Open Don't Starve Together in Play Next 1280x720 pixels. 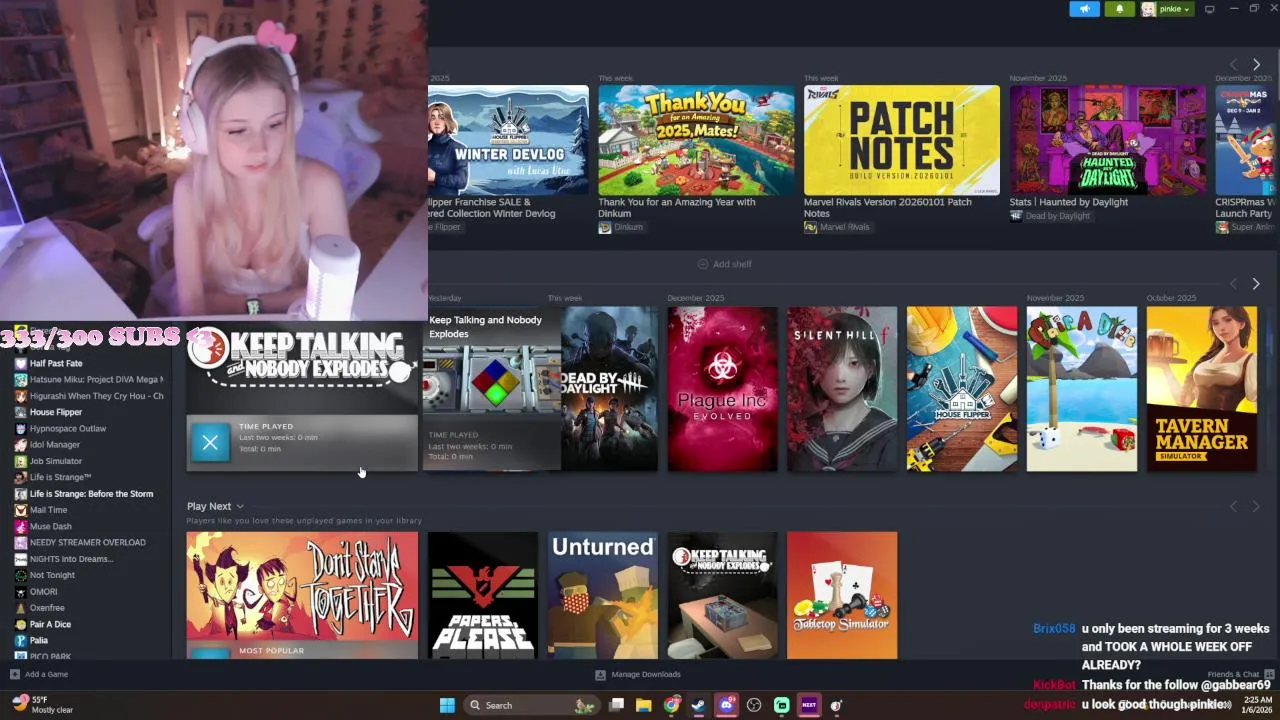tap(302, 595)
